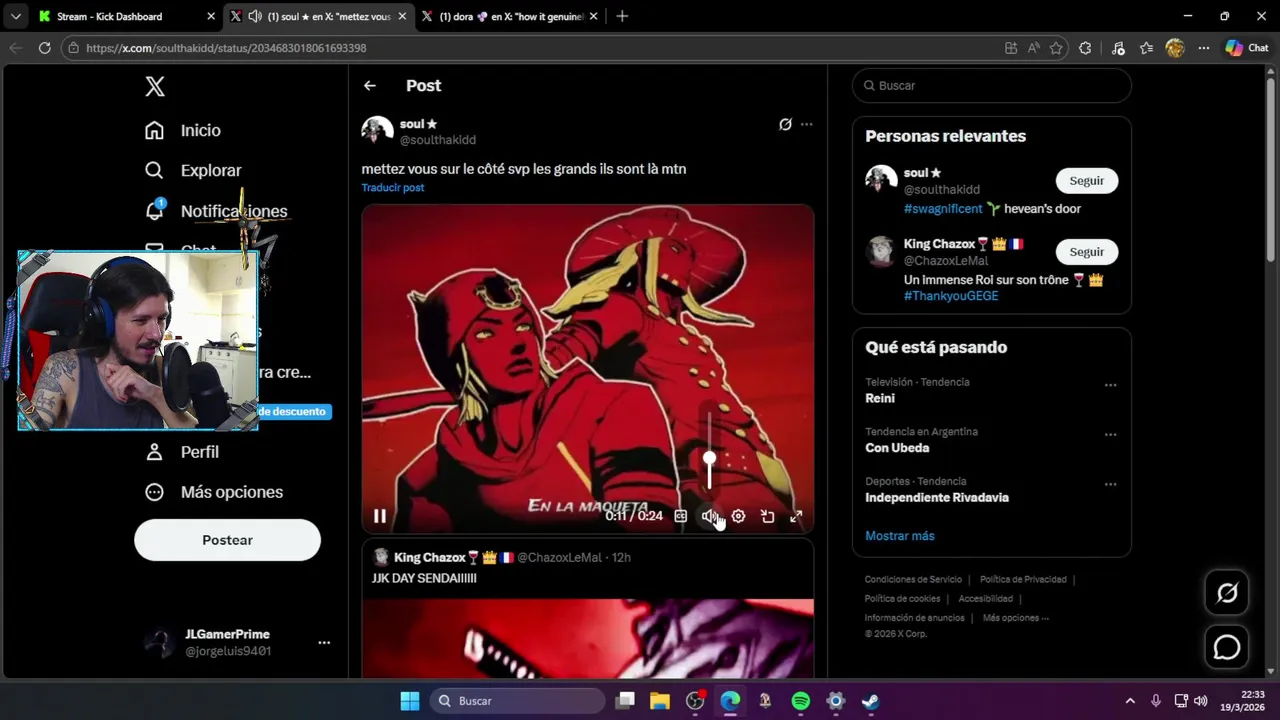Open the three-dot menu on soul's post
The image size is (1280, 720).
click(807, 124)
